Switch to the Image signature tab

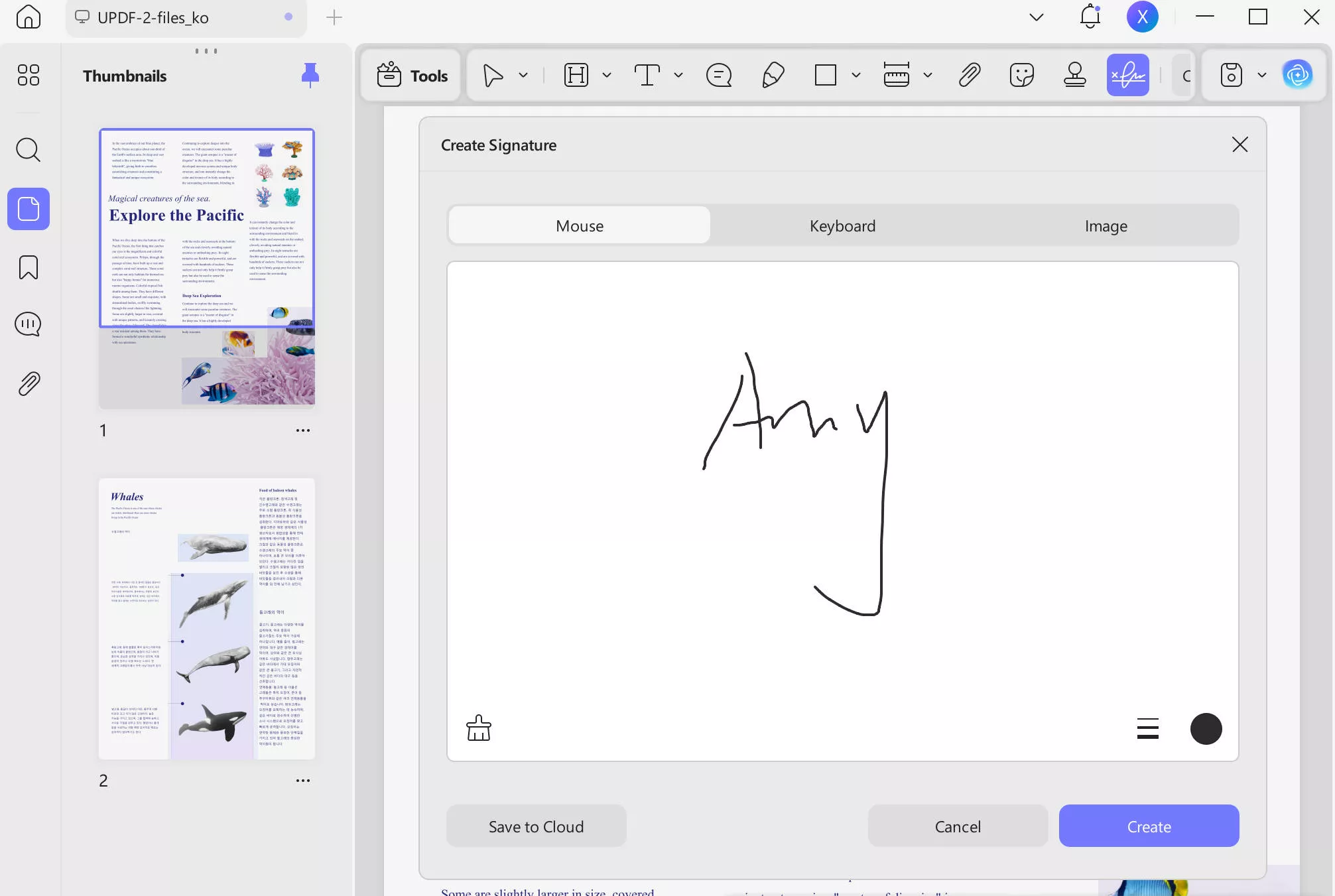1106,226
